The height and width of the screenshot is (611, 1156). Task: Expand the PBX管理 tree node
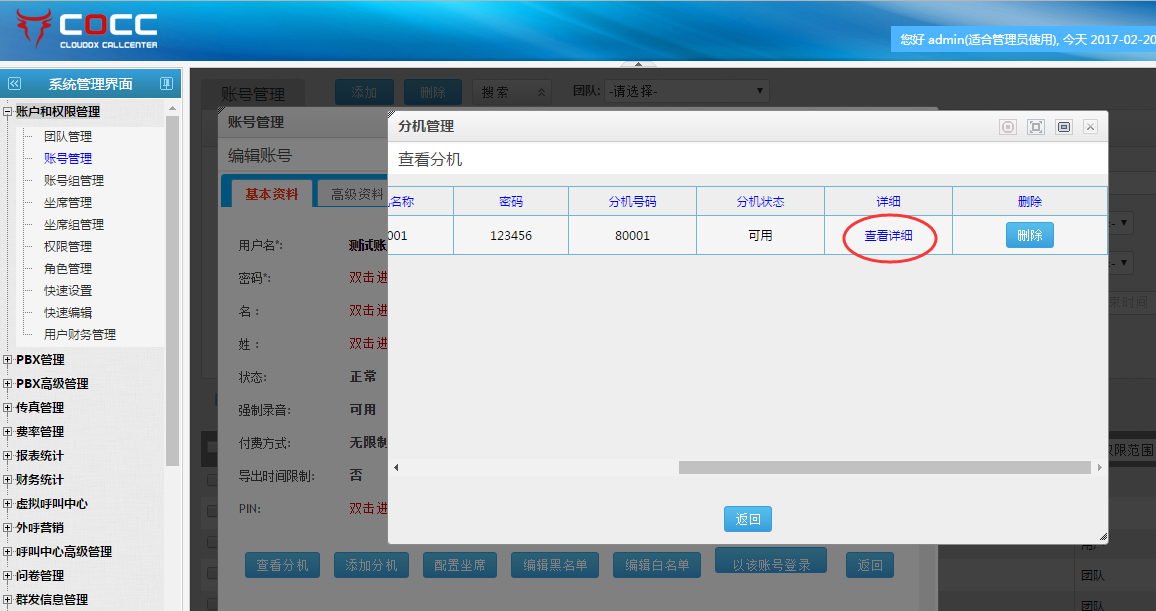8,360
